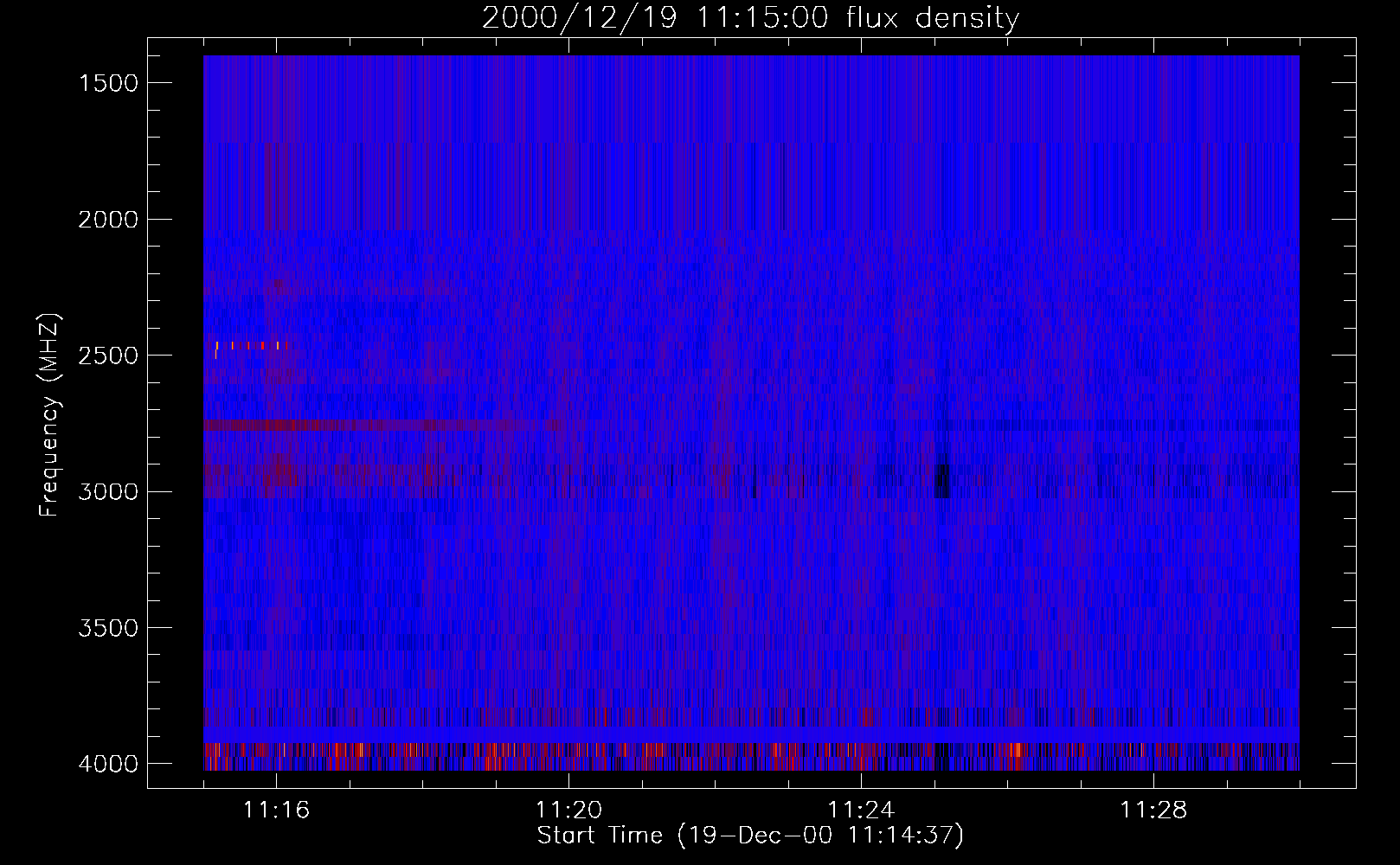
Task: Click the 2500 frequency tick label
Action: pyautogui.click(x=107, y=356)
